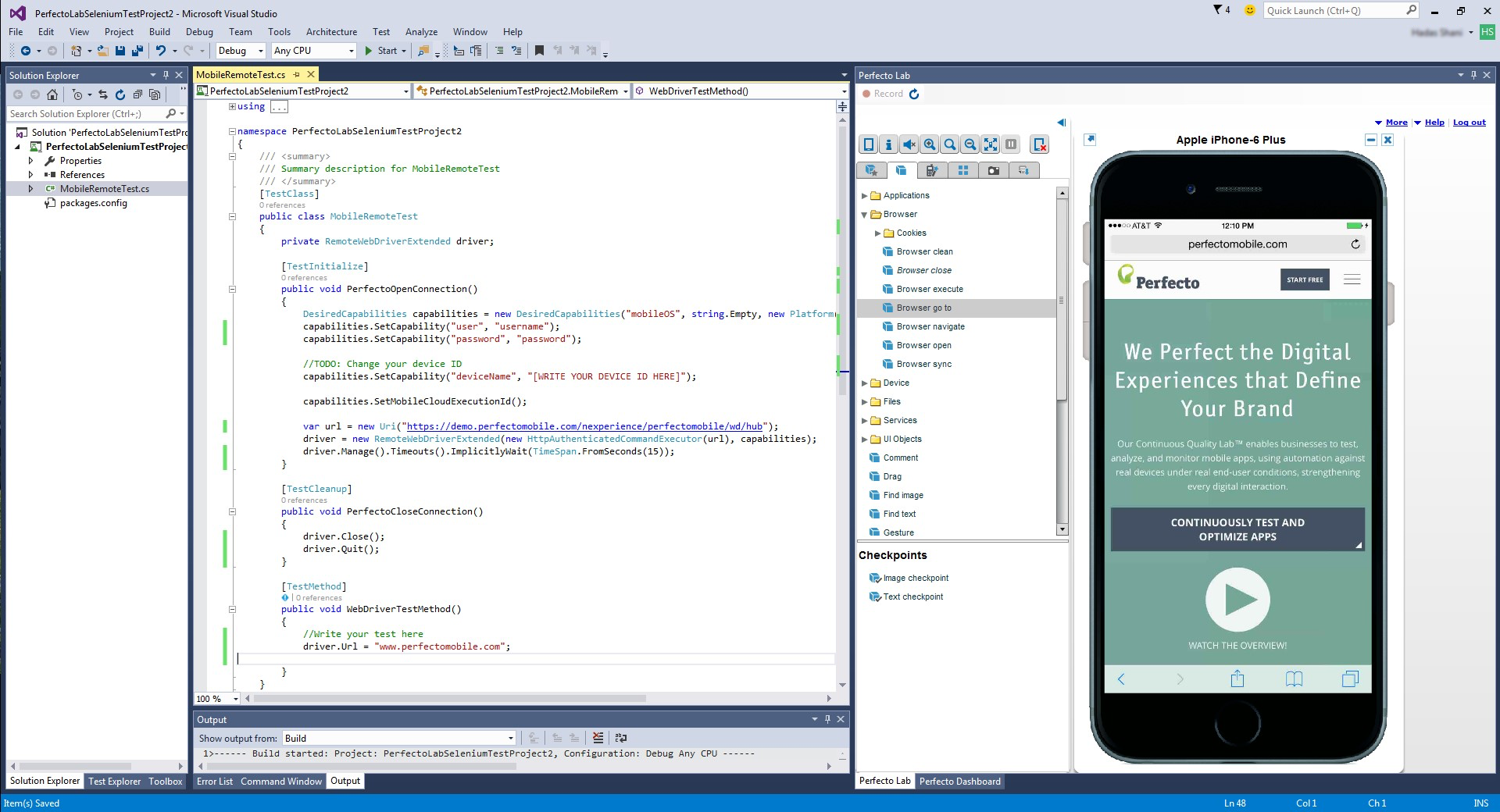Switch to the camera tab in Perfecto Lab
The image size is (1500, 812).
point(993,170)
